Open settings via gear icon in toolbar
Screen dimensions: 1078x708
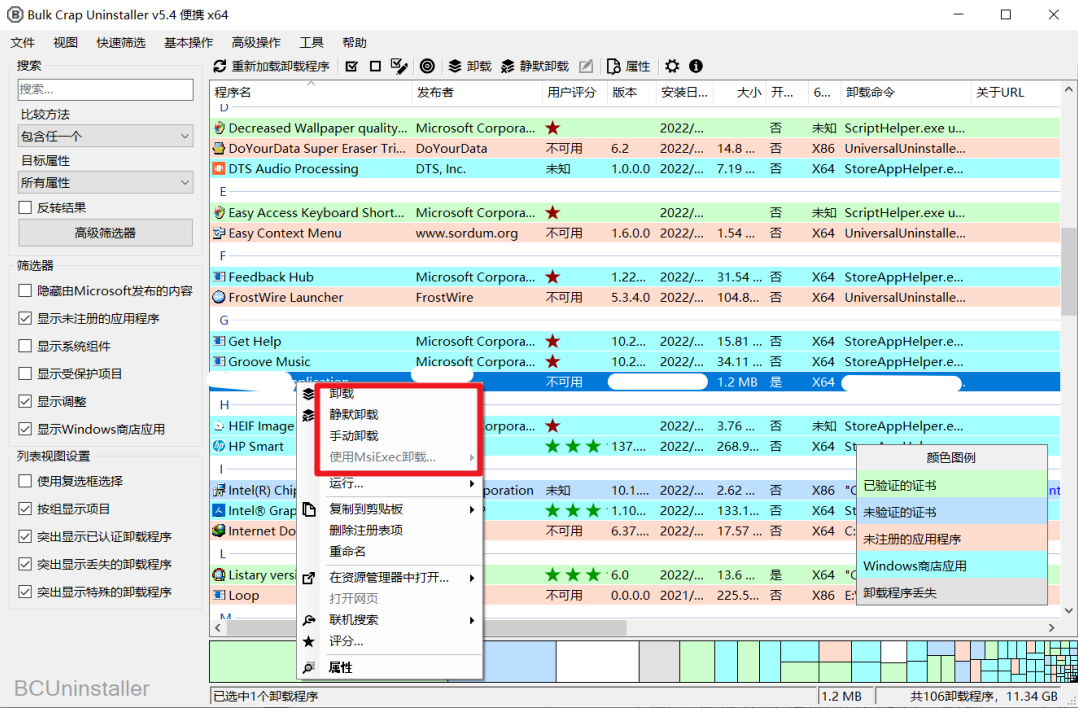click(672, 66)
